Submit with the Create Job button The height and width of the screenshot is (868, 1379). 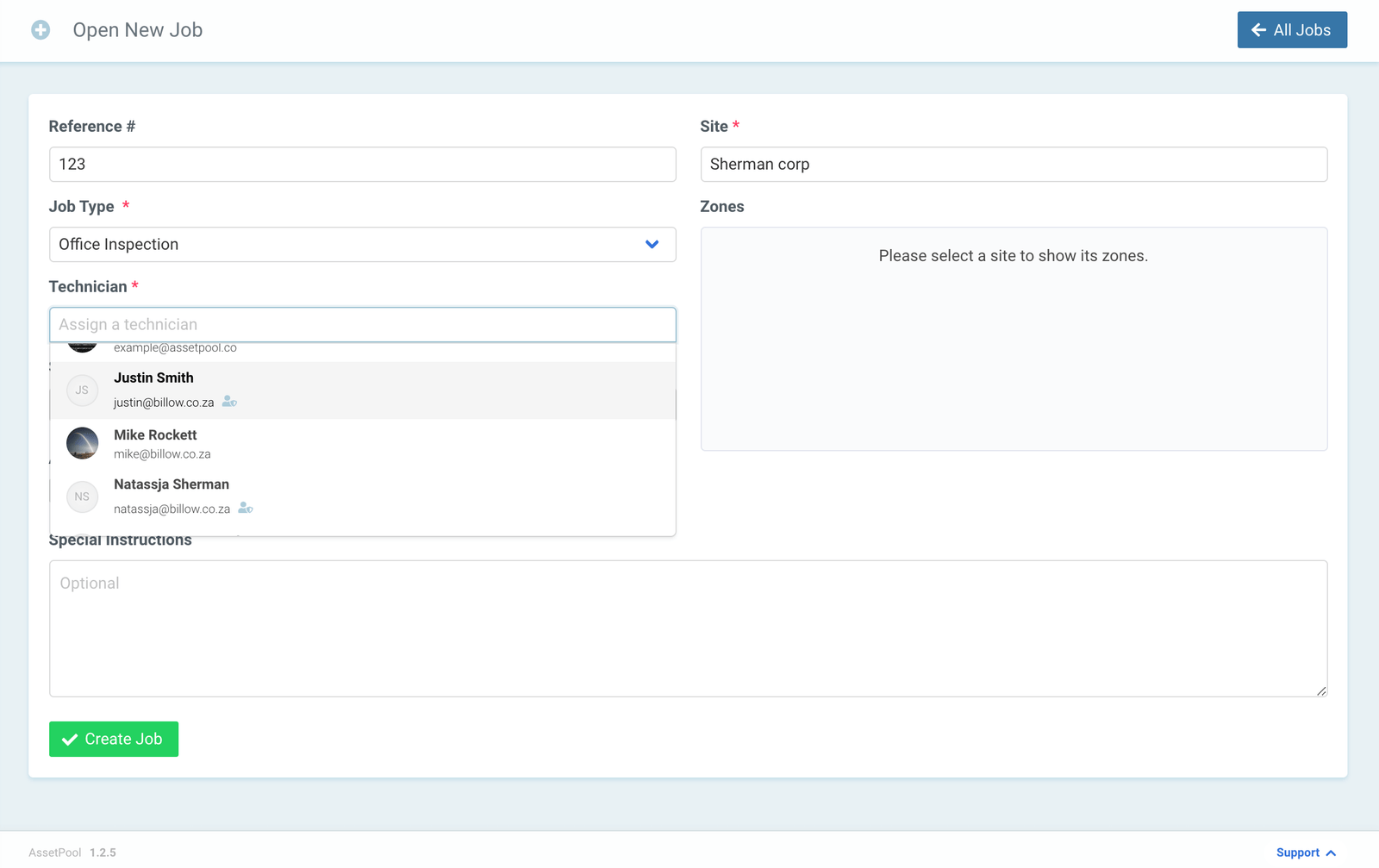(x=114, y=739)
